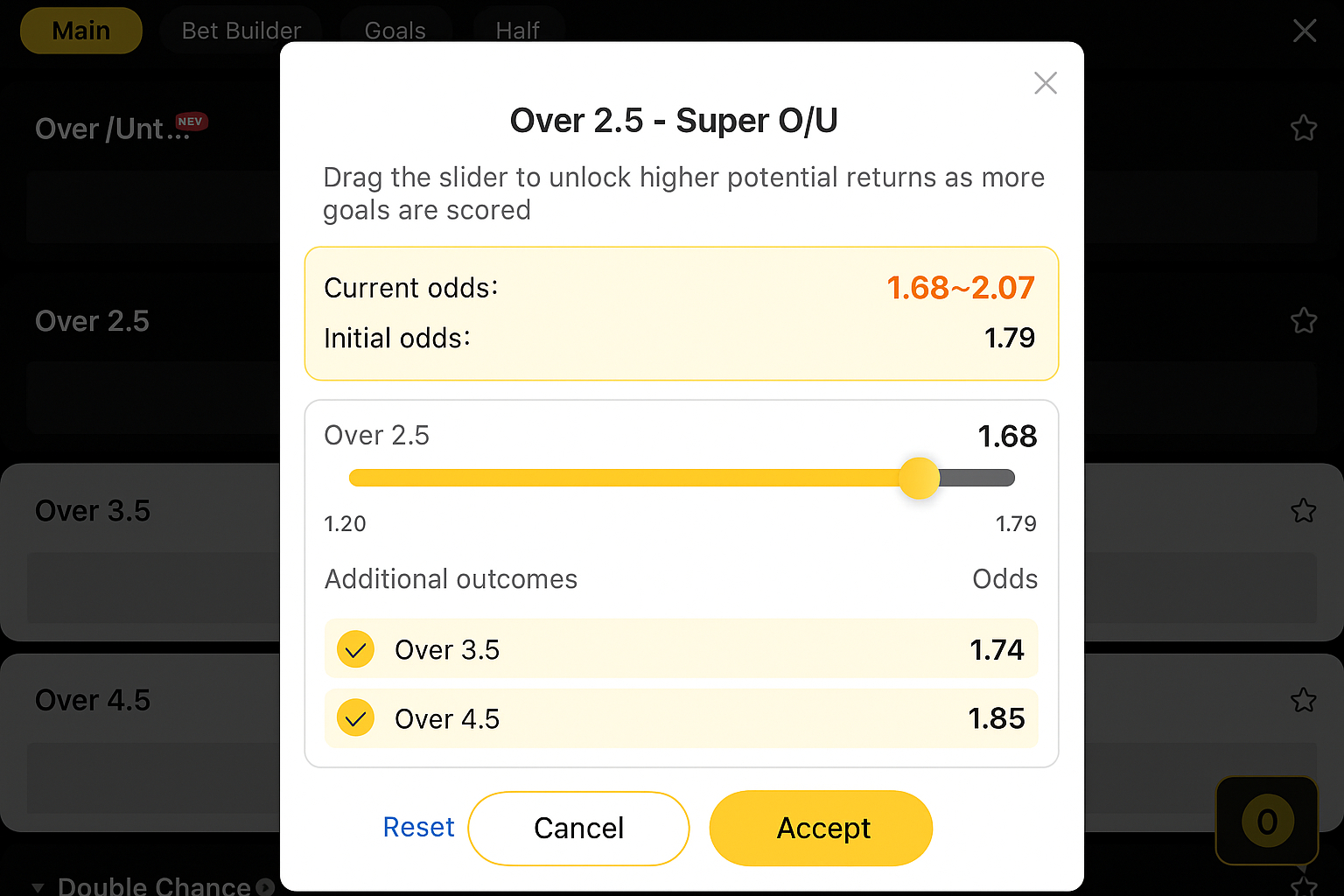Star the Over 2.5 market
Screen dimensions: 1344x896
1304,320
